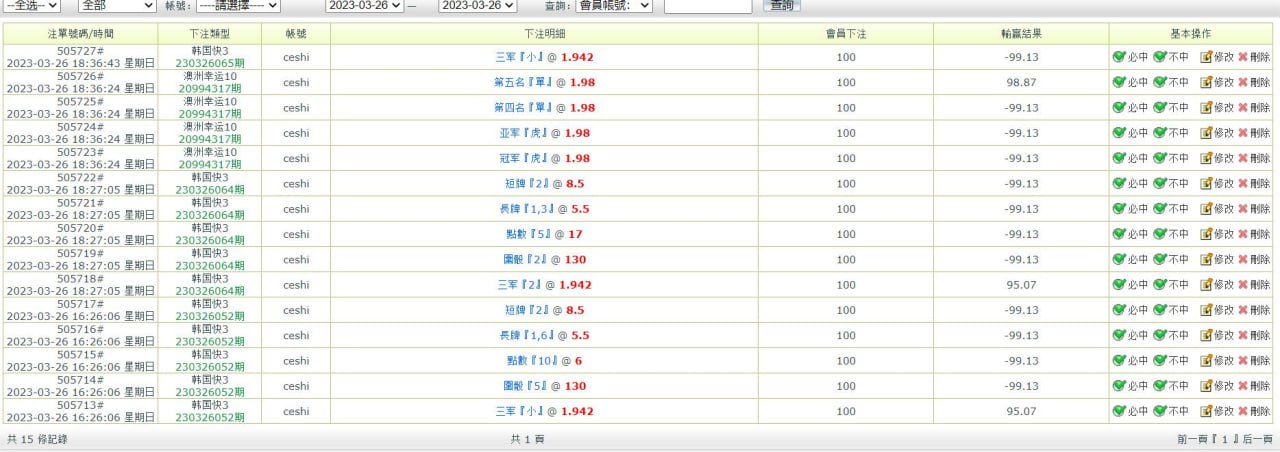Click the query text input field
The height and width of the screenshot is (452, 1280).
click(x=707, y=5)
